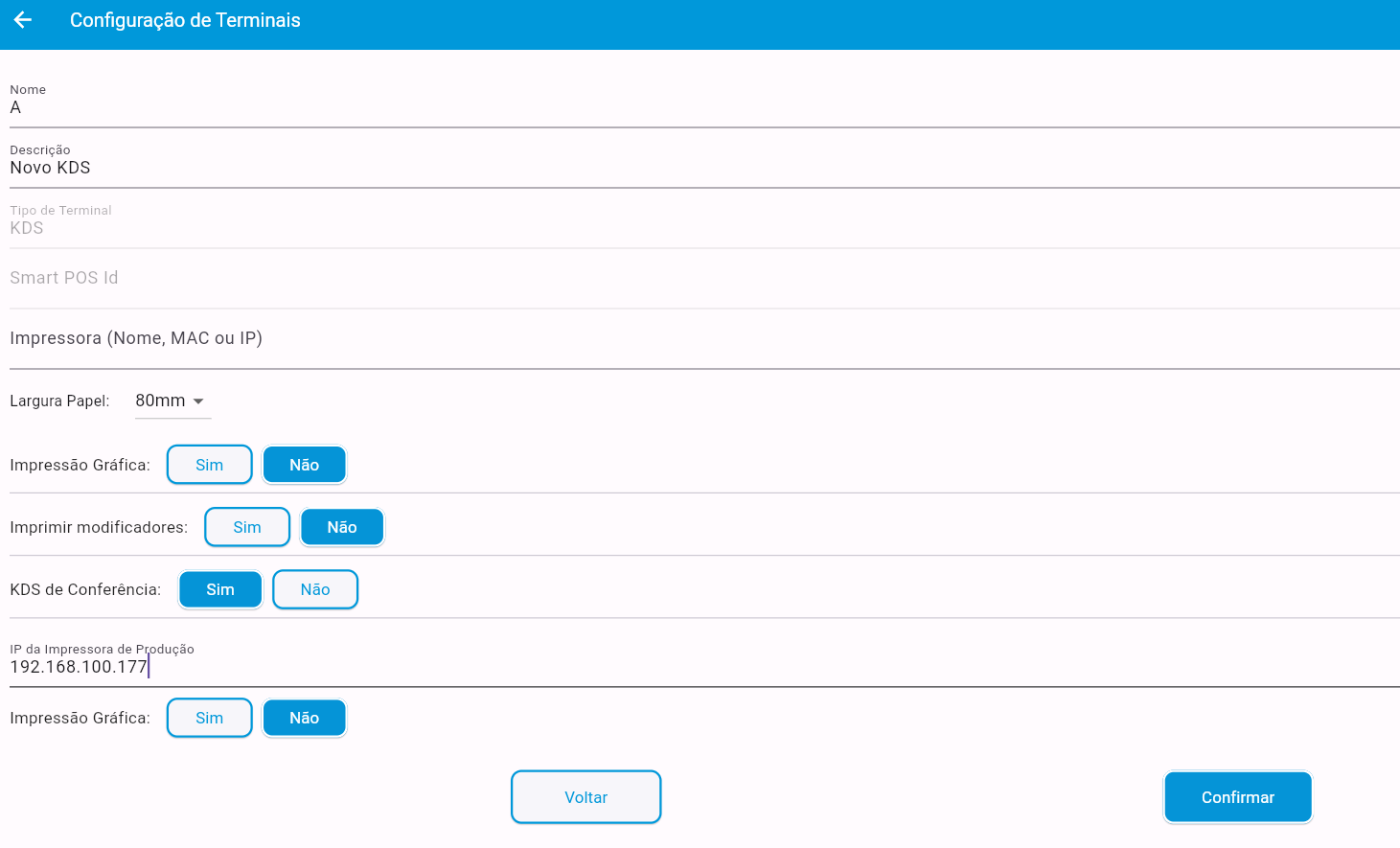This screenshot has width=1400, height=848.
Task: Open the Largura Papel 80mm dropdown
Action: pyautogui.click(x=161, y=401)
